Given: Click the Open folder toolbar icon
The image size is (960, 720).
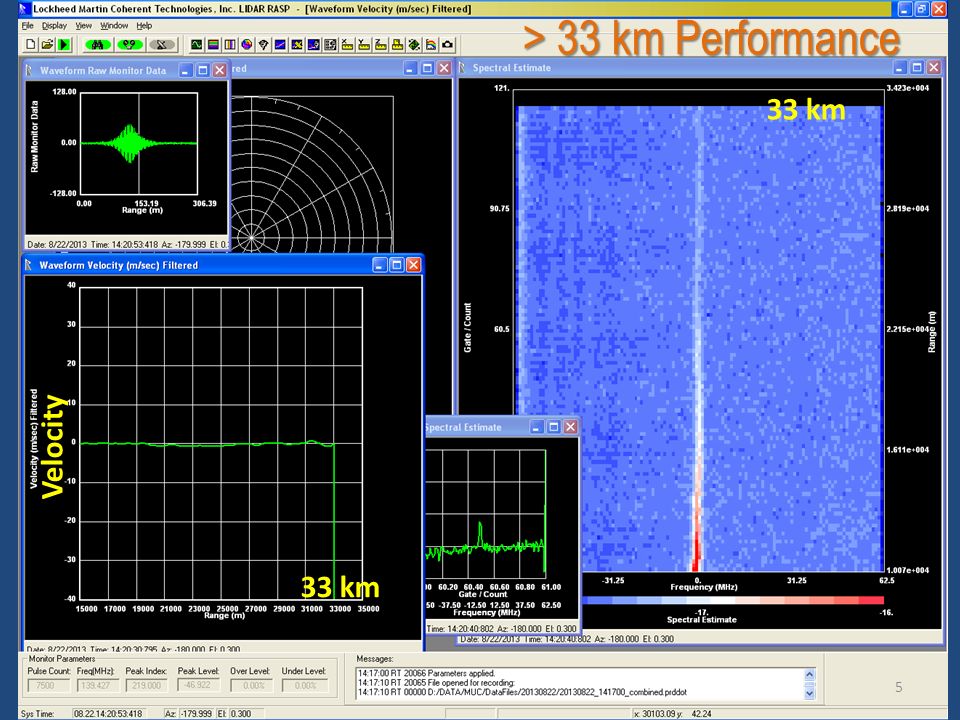Looking at the screenshot, I should [x=47, y=45].
